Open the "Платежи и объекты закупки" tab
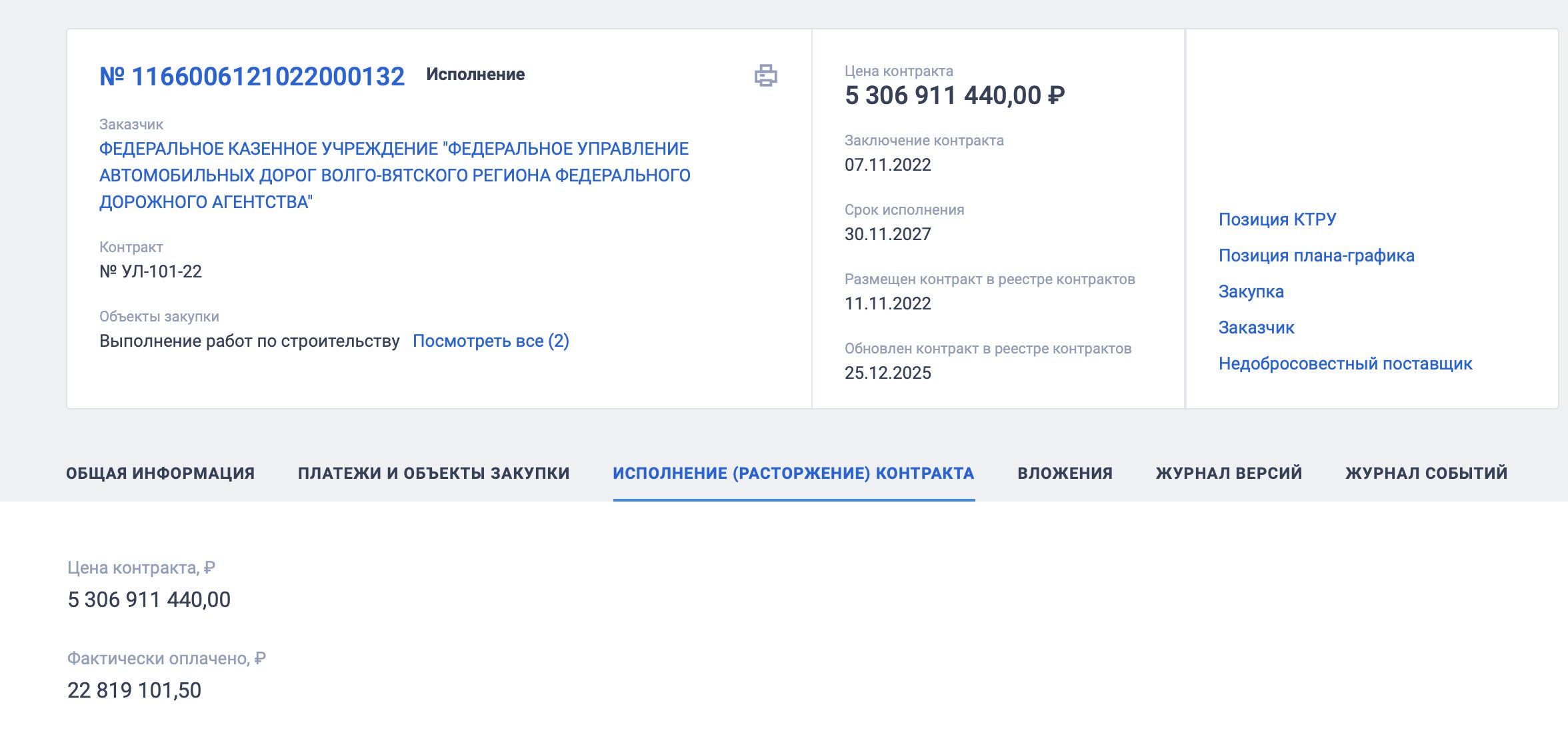Viewport: 1568px width, 751px height. (x=433, y=473)
